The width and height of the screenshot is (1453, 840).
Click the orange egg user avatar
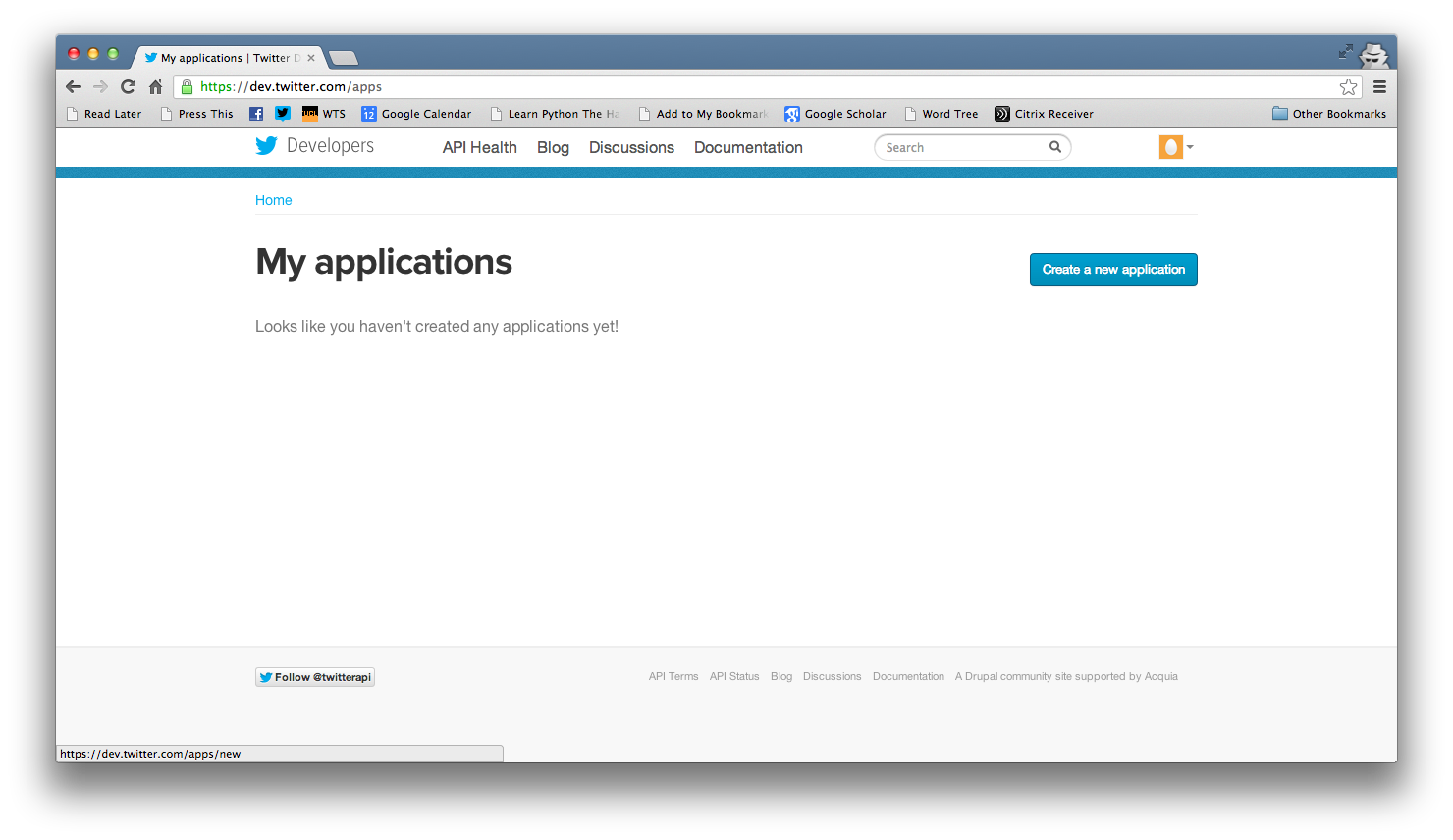tap(1170, 147)
